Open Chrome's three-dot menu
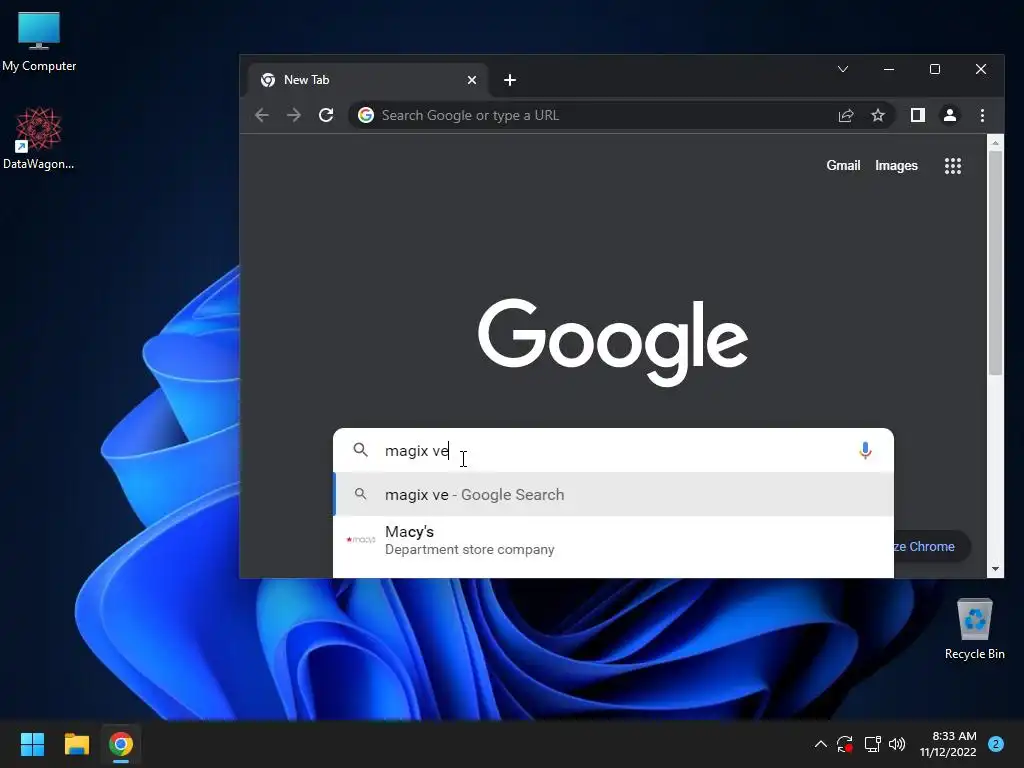Viewport: 1024px width, 768px height. 982,116
